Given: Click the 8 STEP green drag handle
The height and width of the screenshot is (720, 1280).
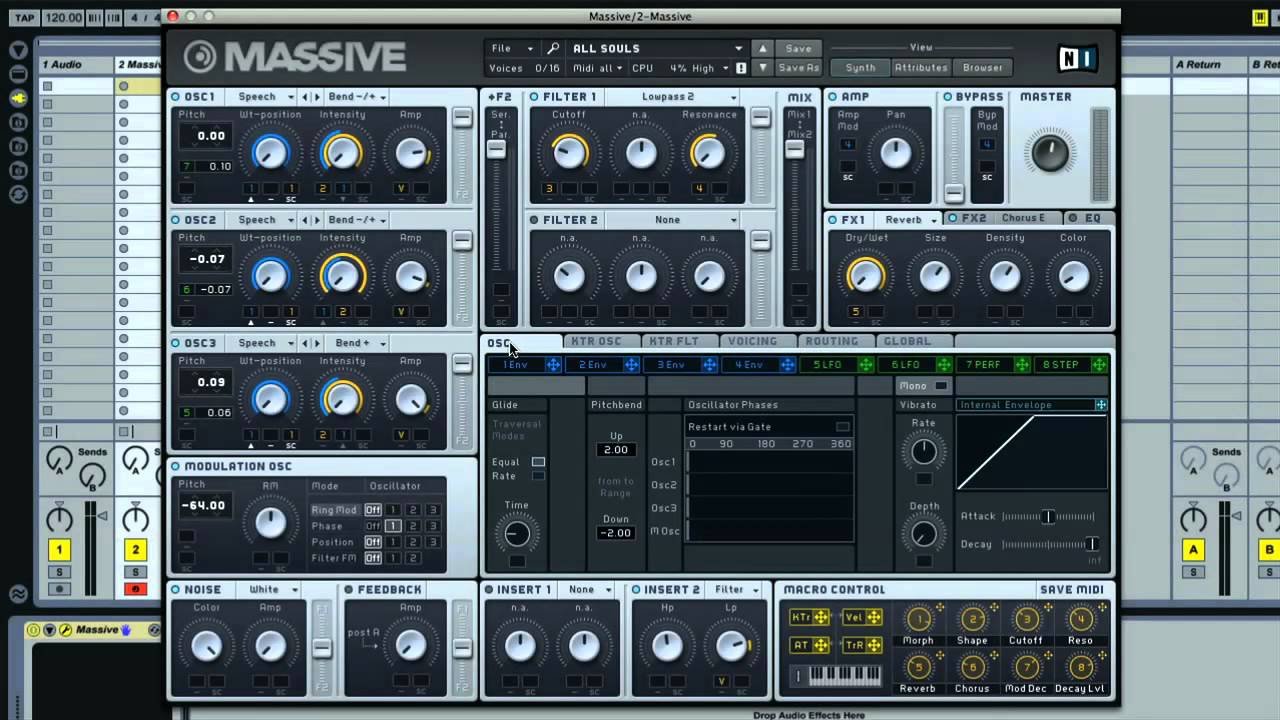Looking at the screenshot, I should point(1100,365).
